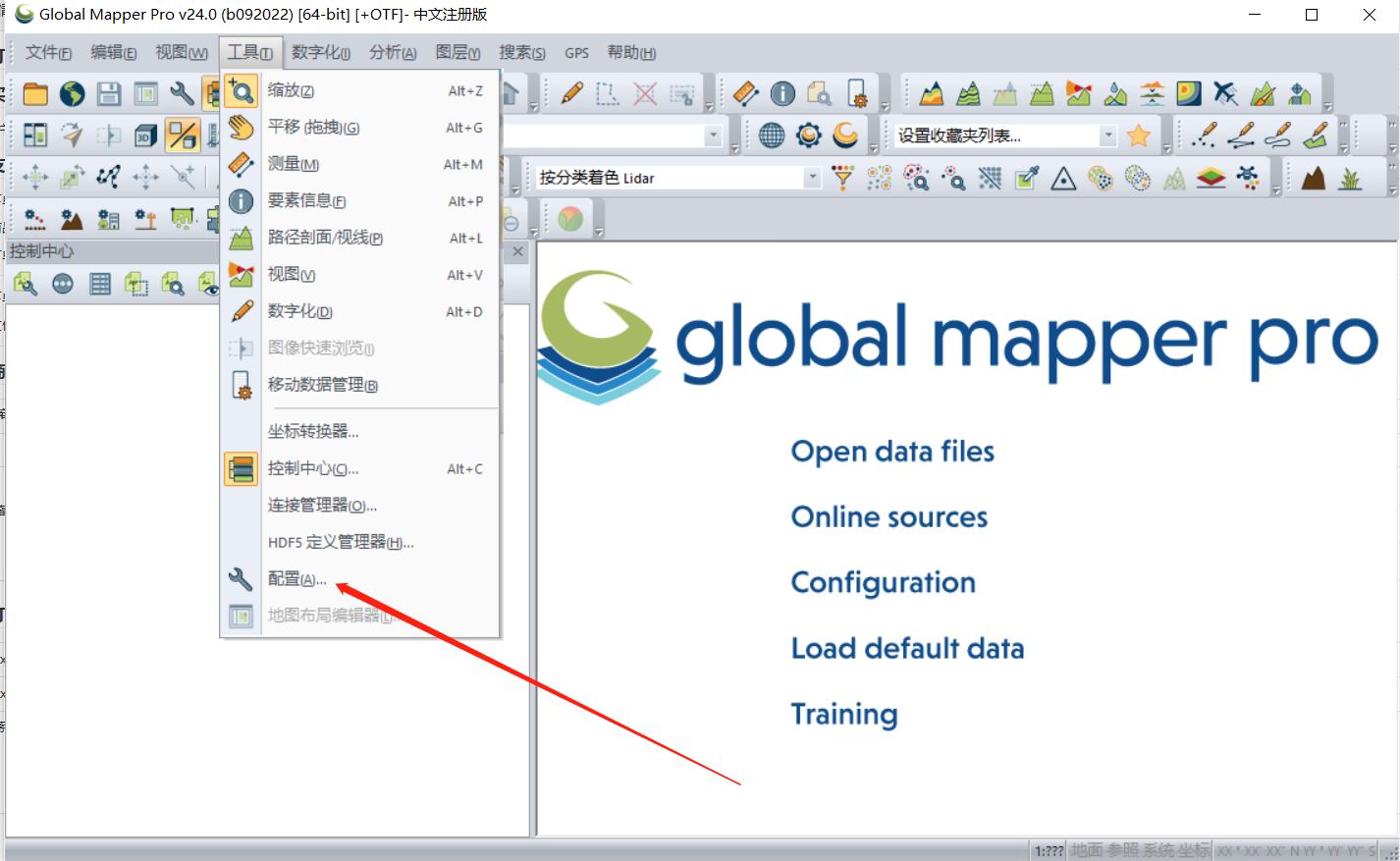Open the 帮助(H) menu
The height and width of the screenshot is (861, 1400).
tap(631, 52)
